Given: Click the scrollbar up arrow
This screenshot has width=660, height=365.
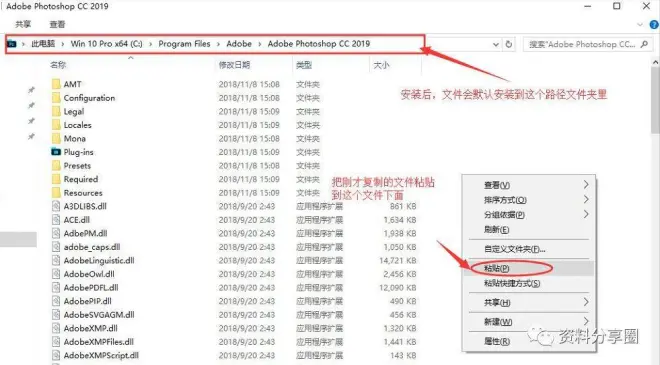Looking at the screenshot, I should (655, 62).
